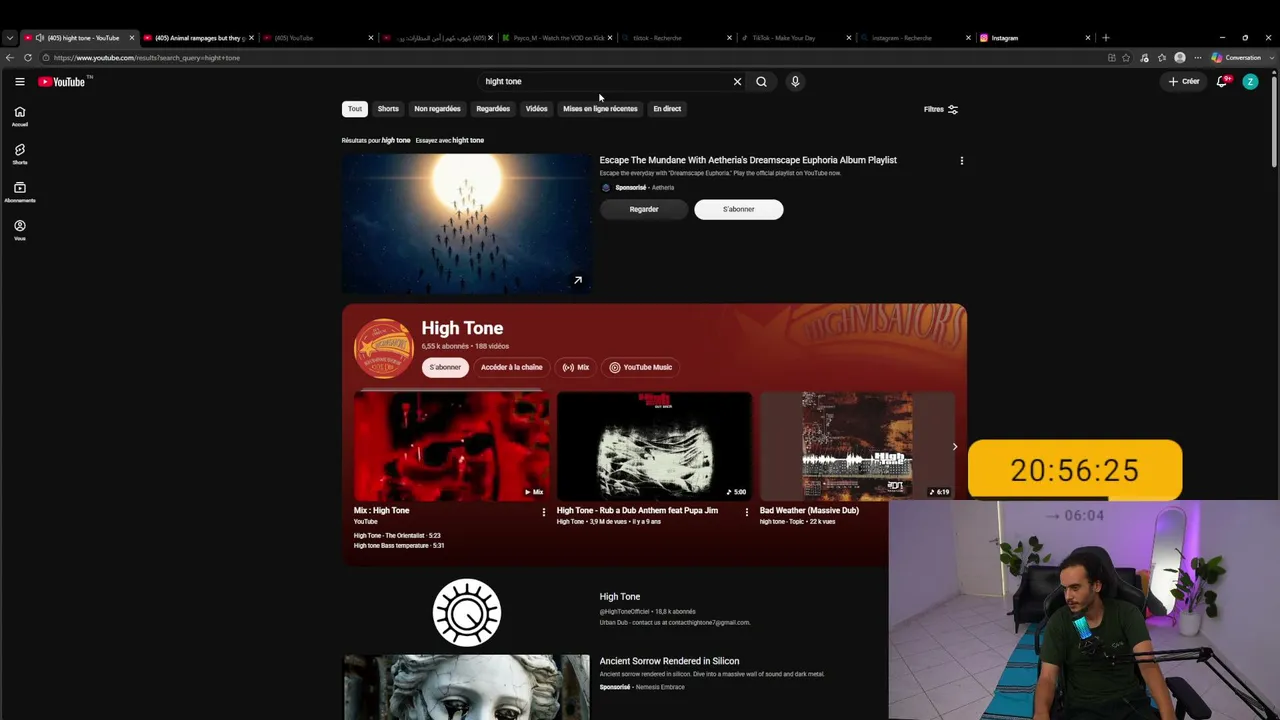1280x720 pixels.
Task: Filter results by Shorts chip
Action: (x=388, y=109)
